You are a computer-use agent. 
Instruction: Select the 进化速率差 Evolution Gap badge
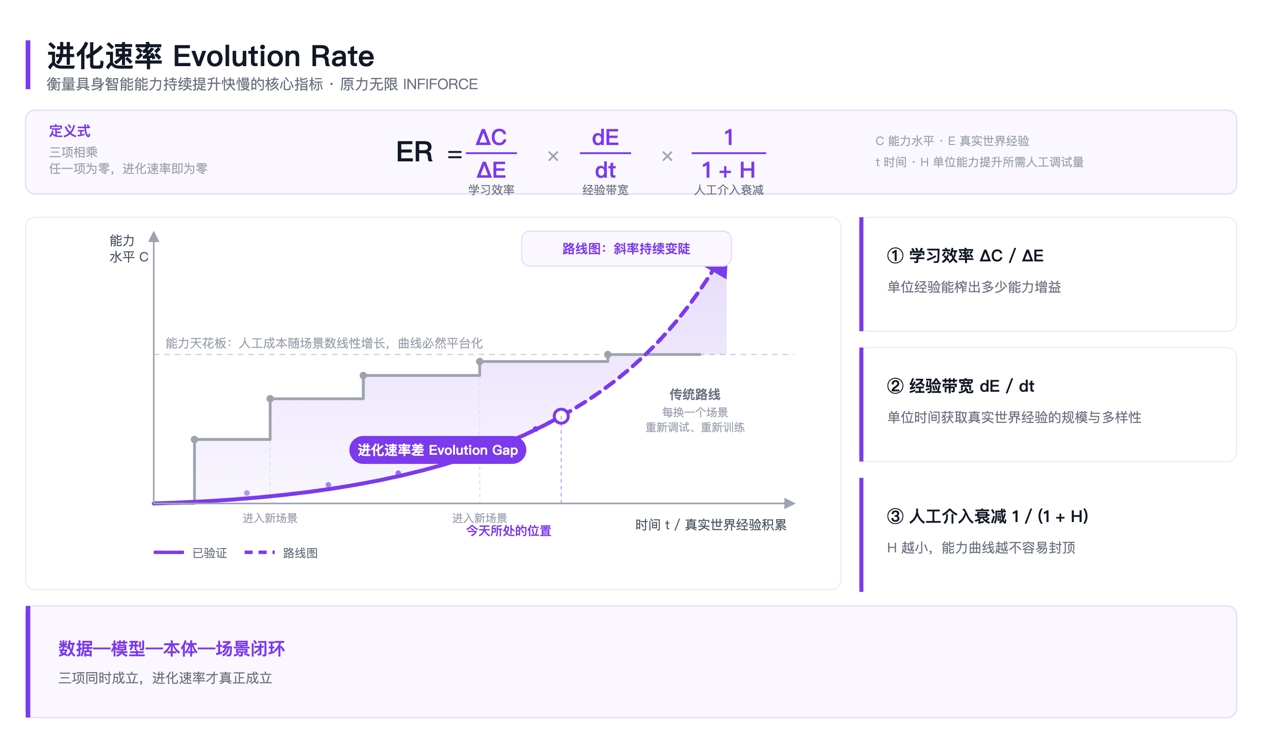point(438,450)
